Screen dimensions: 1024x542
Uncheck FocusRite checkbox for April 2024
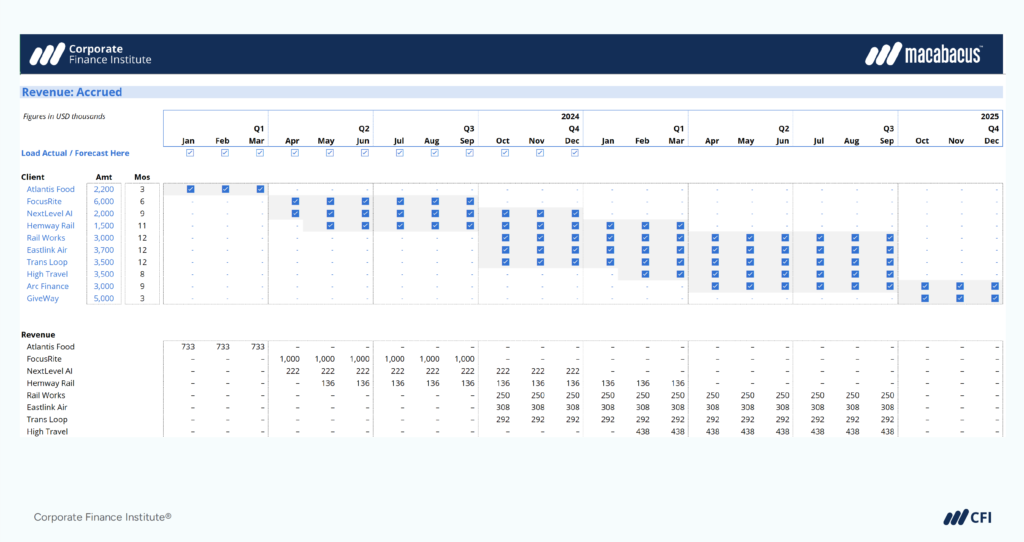coord(295,201)
